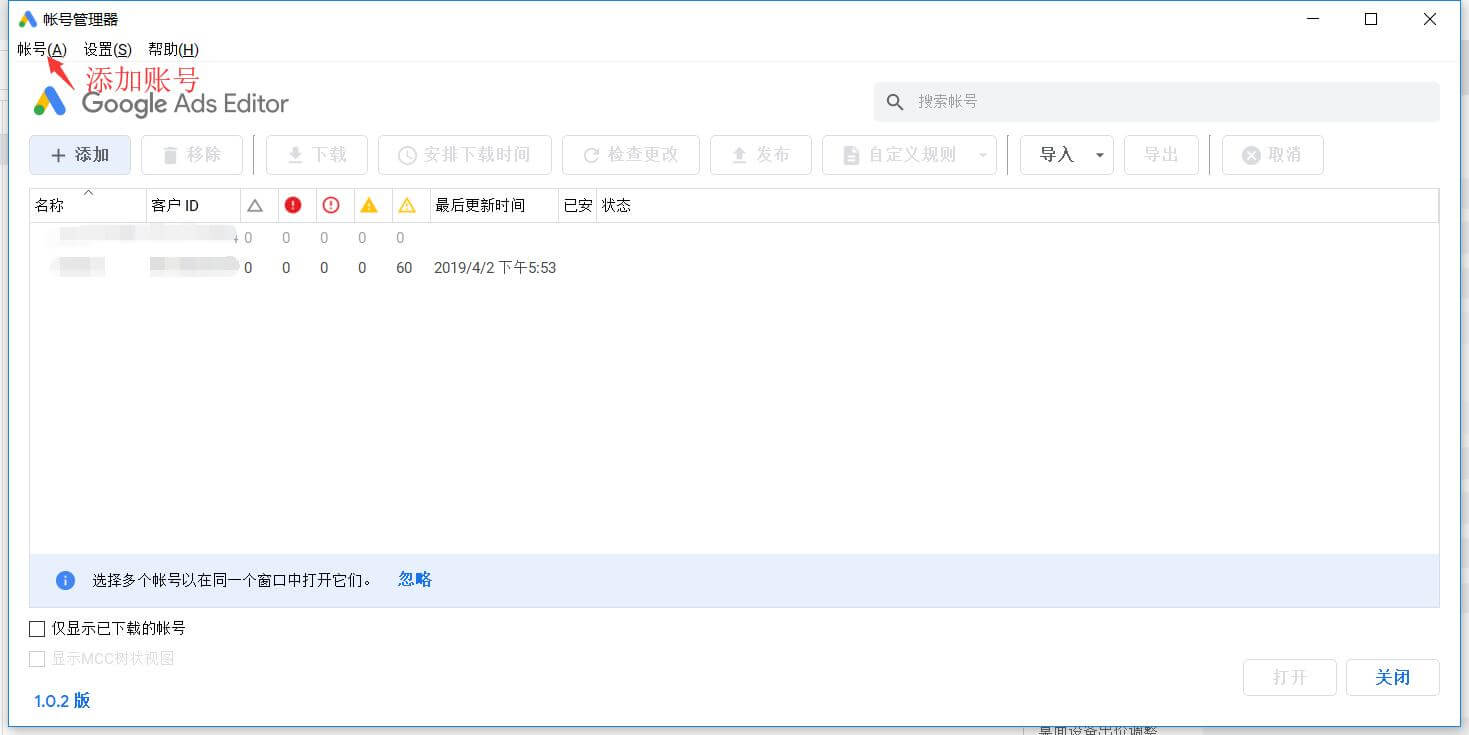Sort by the yellow warning triangle column
The width and height of the screenshot is (1469, 735).
click(x=369, y=205)
